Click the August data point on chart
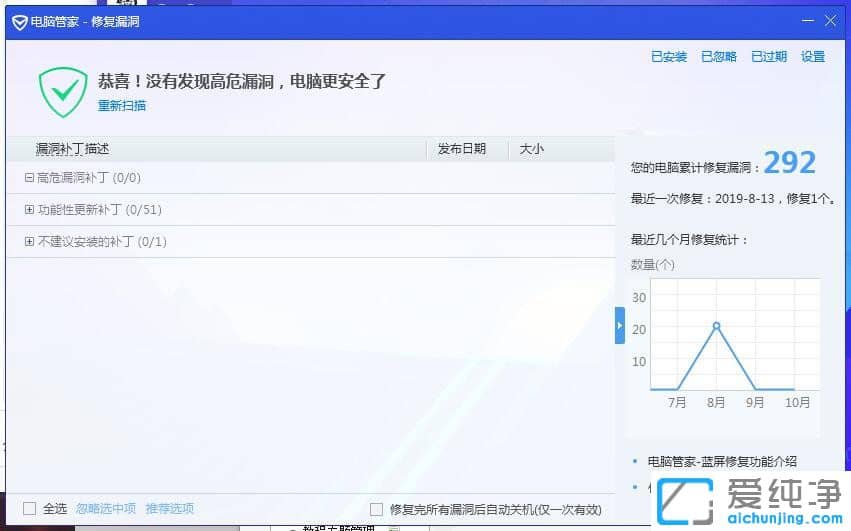 pyautogui.click(x=716, y=326)
